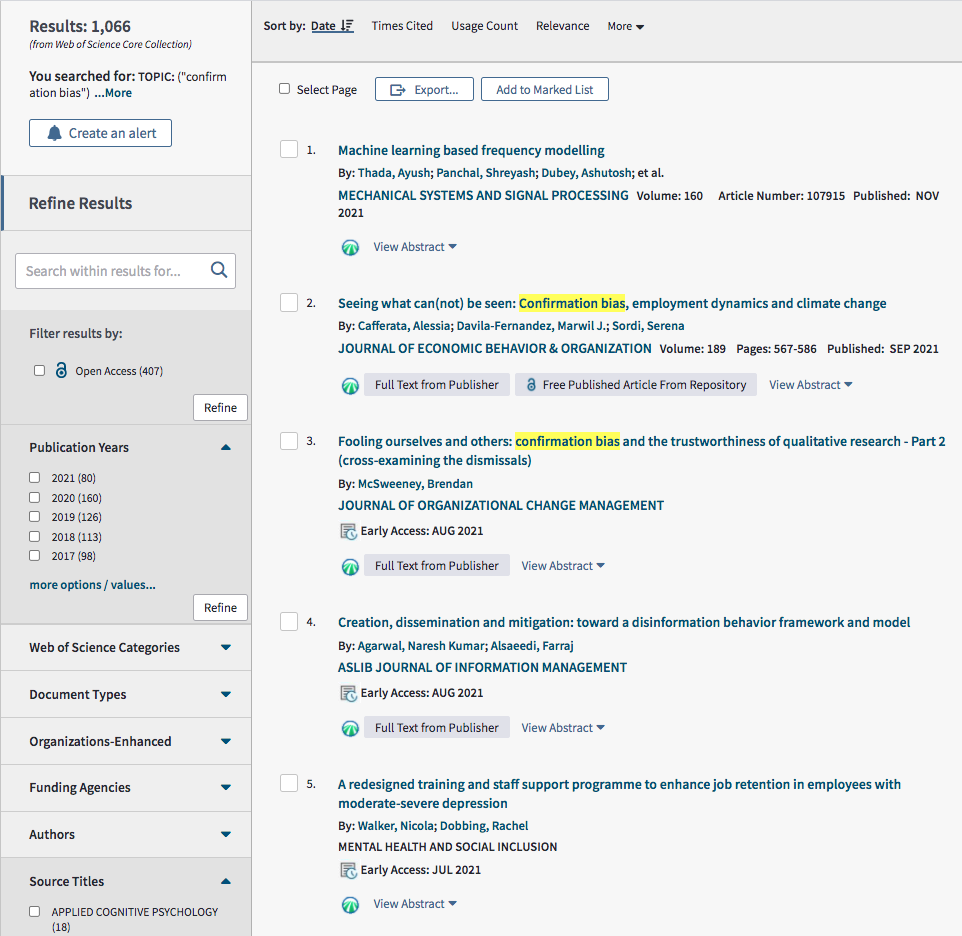
Task: Click the green icon beside result 2 full text
Action: [350, 385]
